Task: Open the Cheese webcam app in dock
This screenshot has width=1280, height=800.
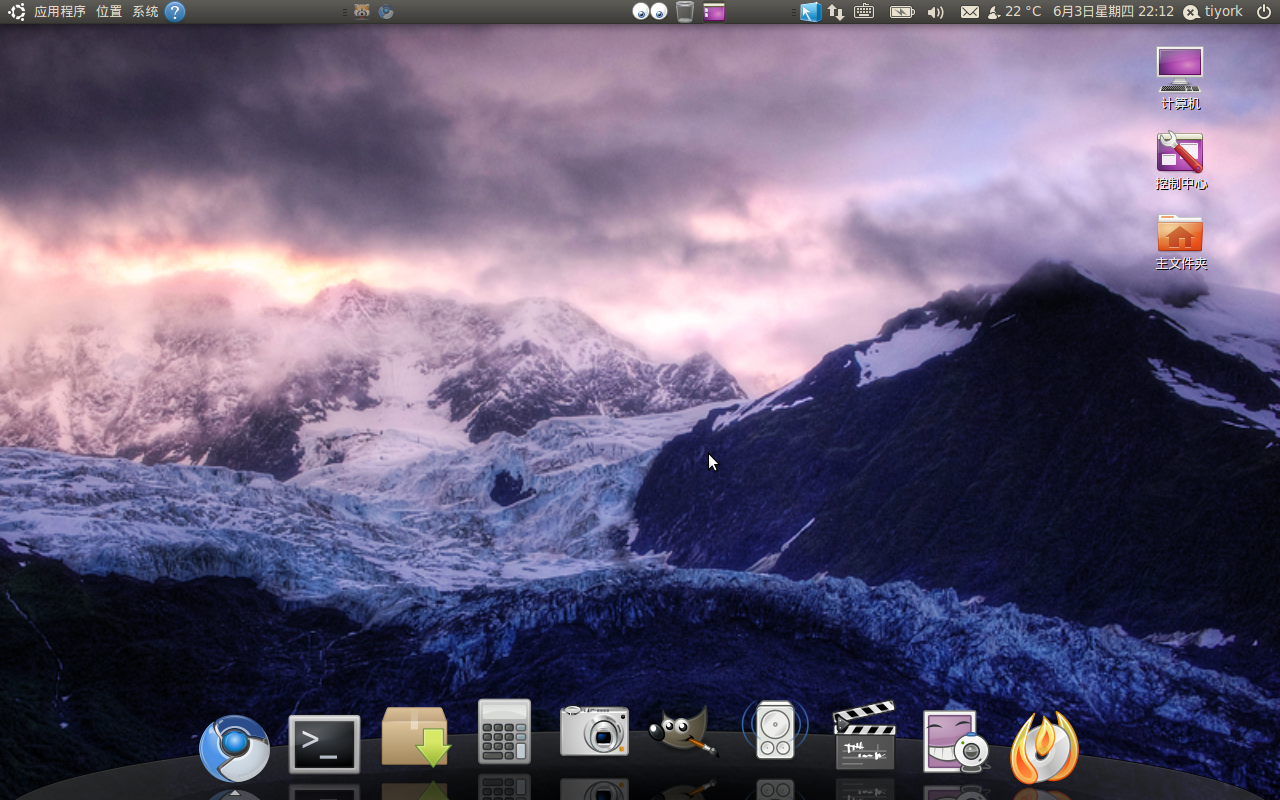Action: (955, 742)
